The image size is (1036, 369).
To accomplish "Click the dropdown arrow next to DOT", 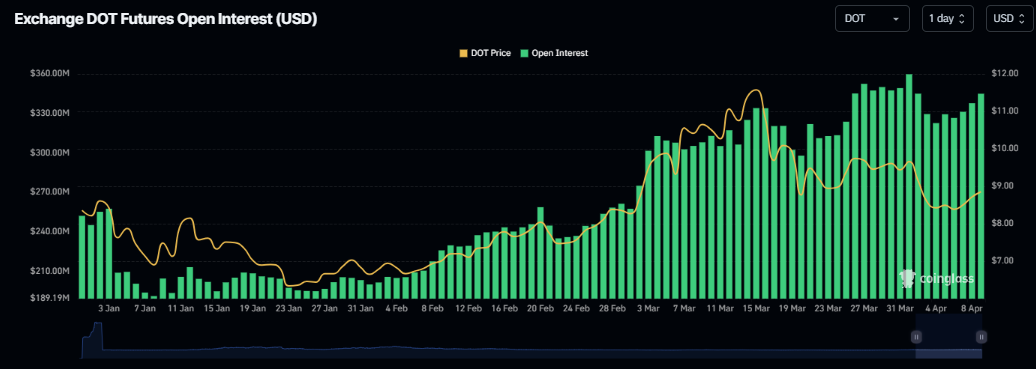I will [896, 19].
